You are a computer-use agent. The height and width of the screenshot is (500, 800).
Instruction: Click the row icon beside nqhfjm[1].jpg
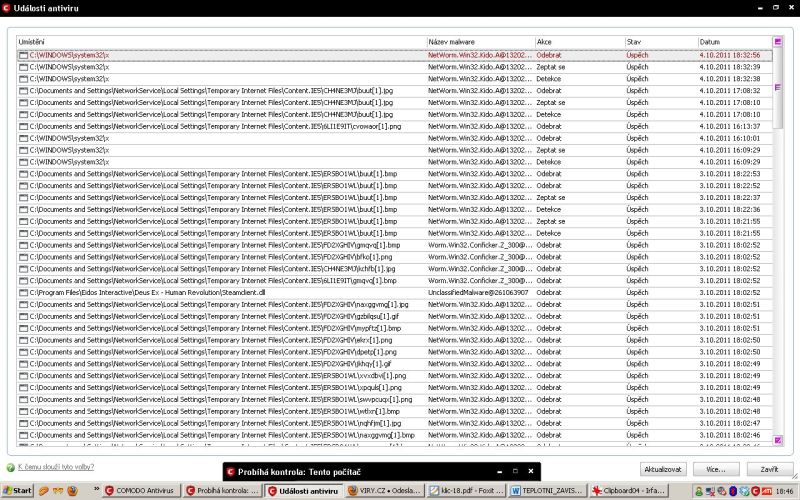coord(23,423)
